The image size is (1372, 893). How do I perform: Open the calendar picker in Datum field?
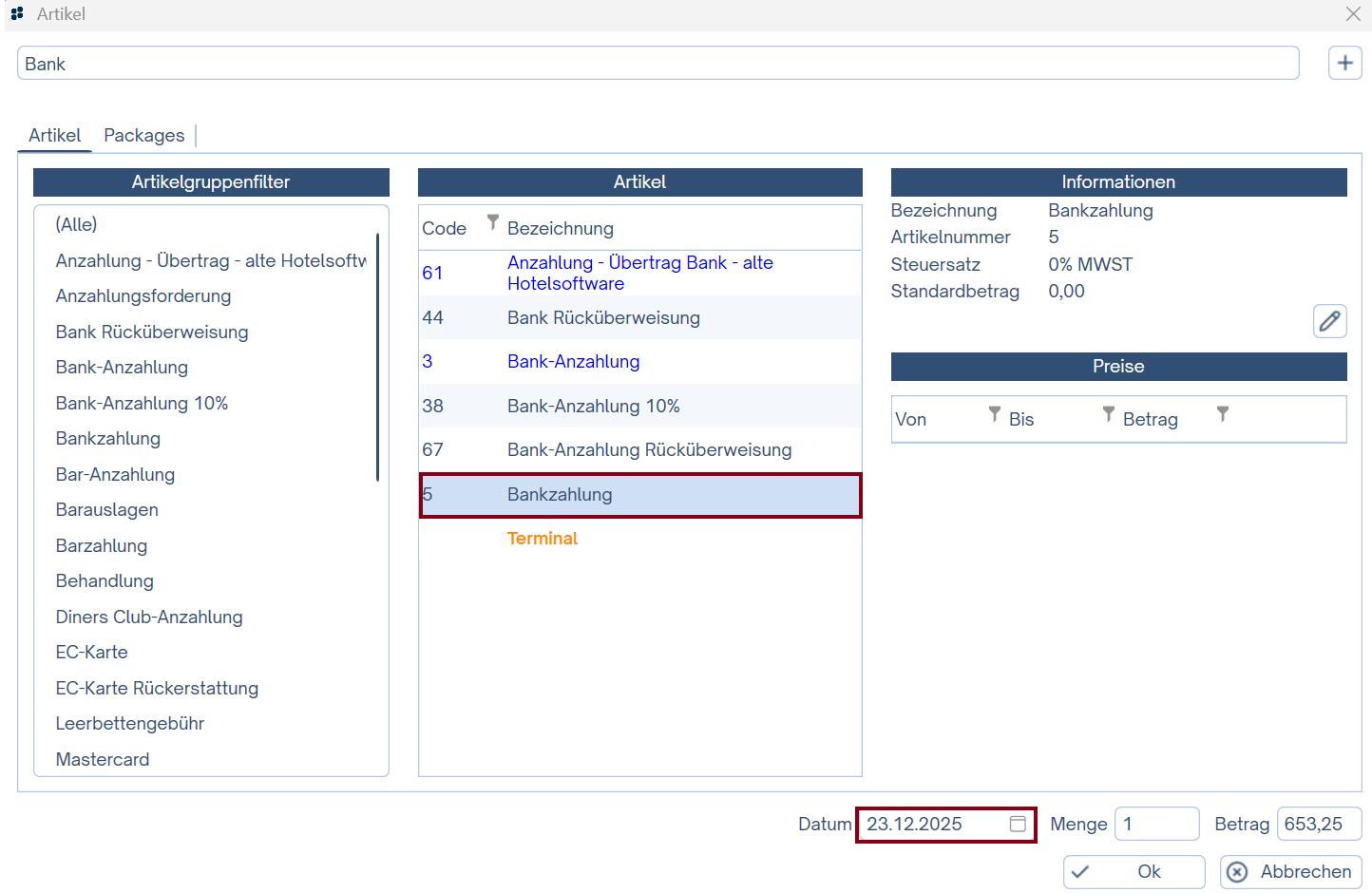pyautogui.click(x=1018, y=824)
